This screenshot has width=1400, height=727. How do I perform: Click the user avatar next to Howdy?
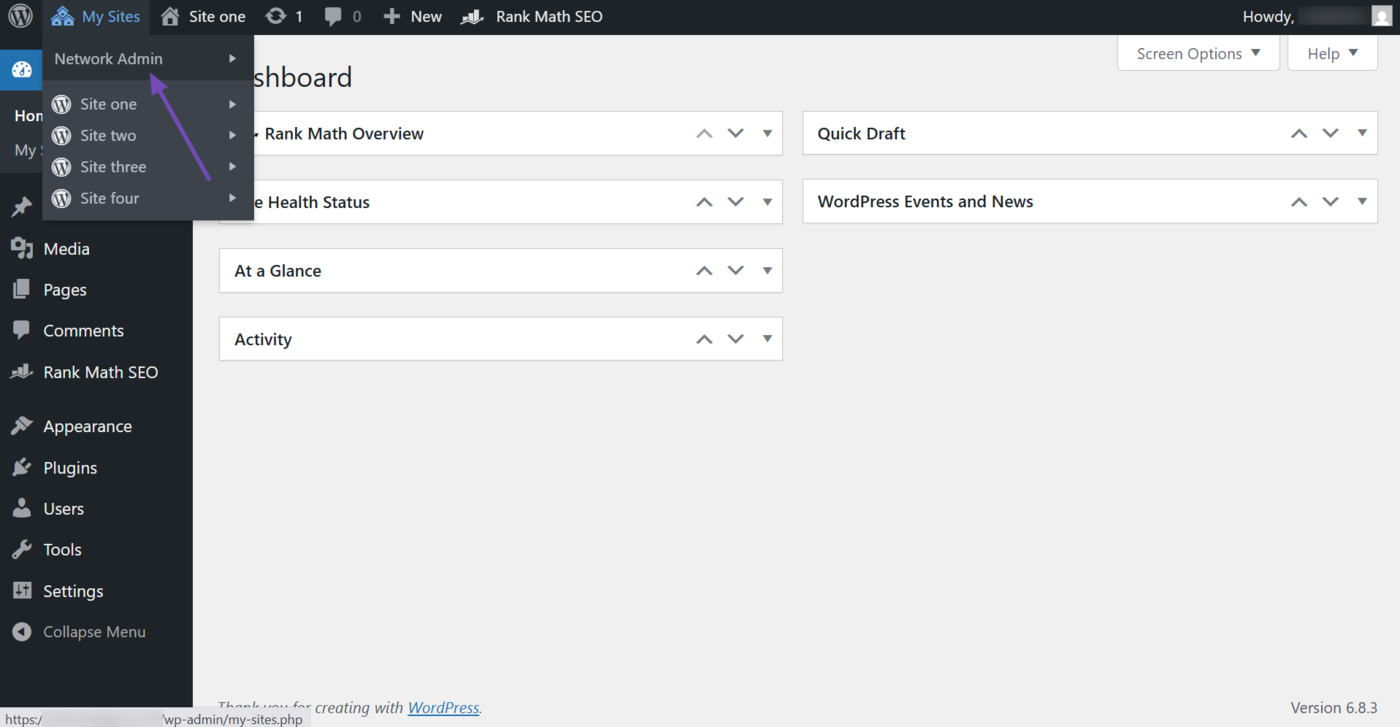click(x=1380, y=16)
